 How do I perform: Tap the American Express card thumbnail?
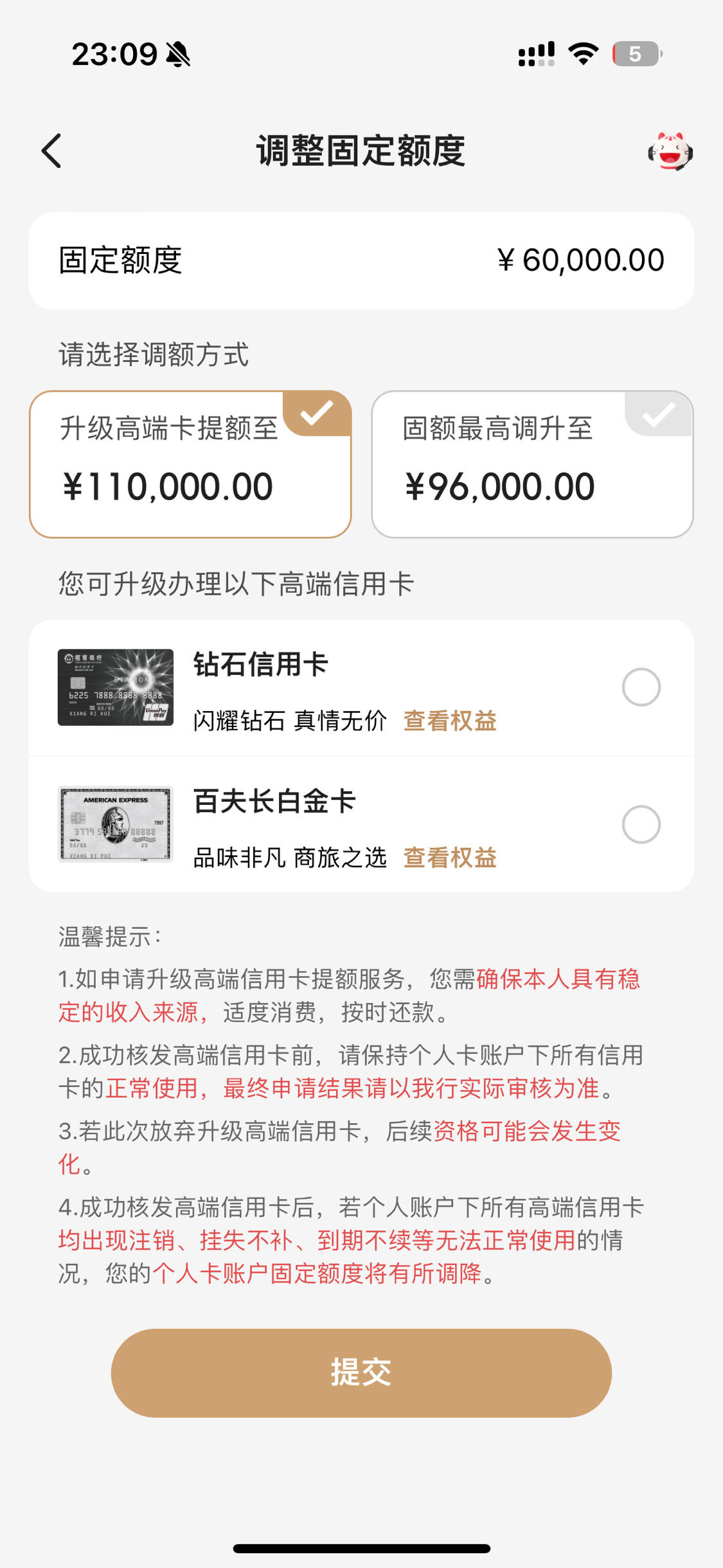116,824
